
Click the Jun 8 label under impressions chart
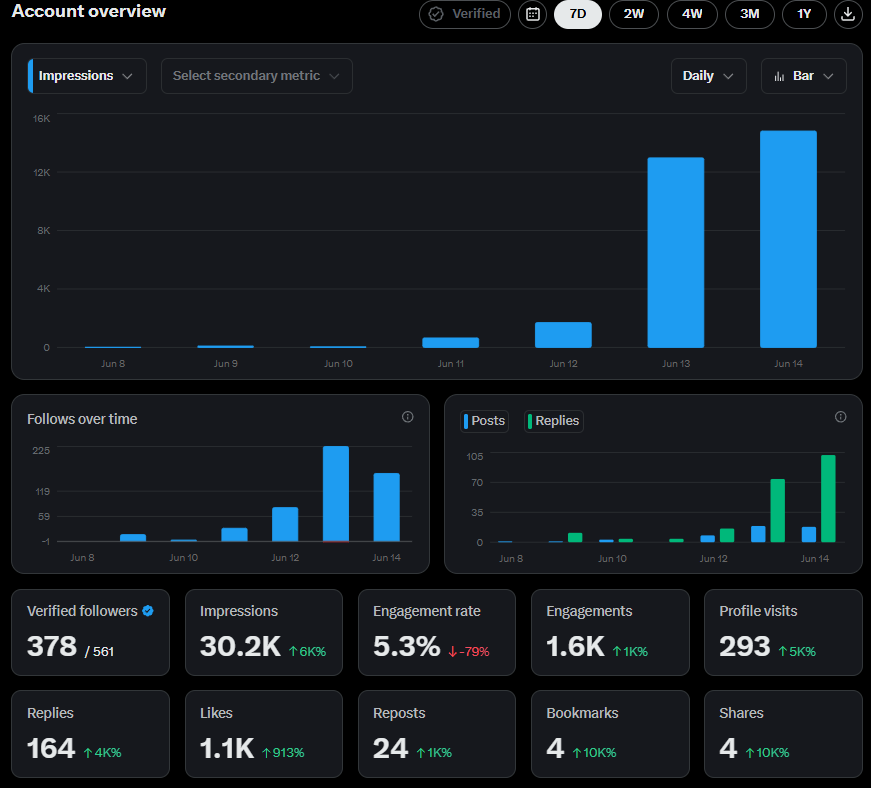coord(113,364)
